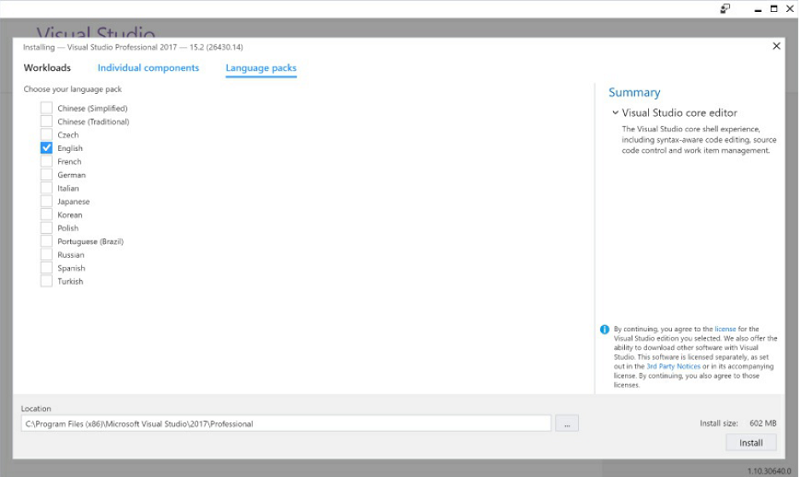
Task: Browse for install location with ellipsis button
Action: coord(567,423)
